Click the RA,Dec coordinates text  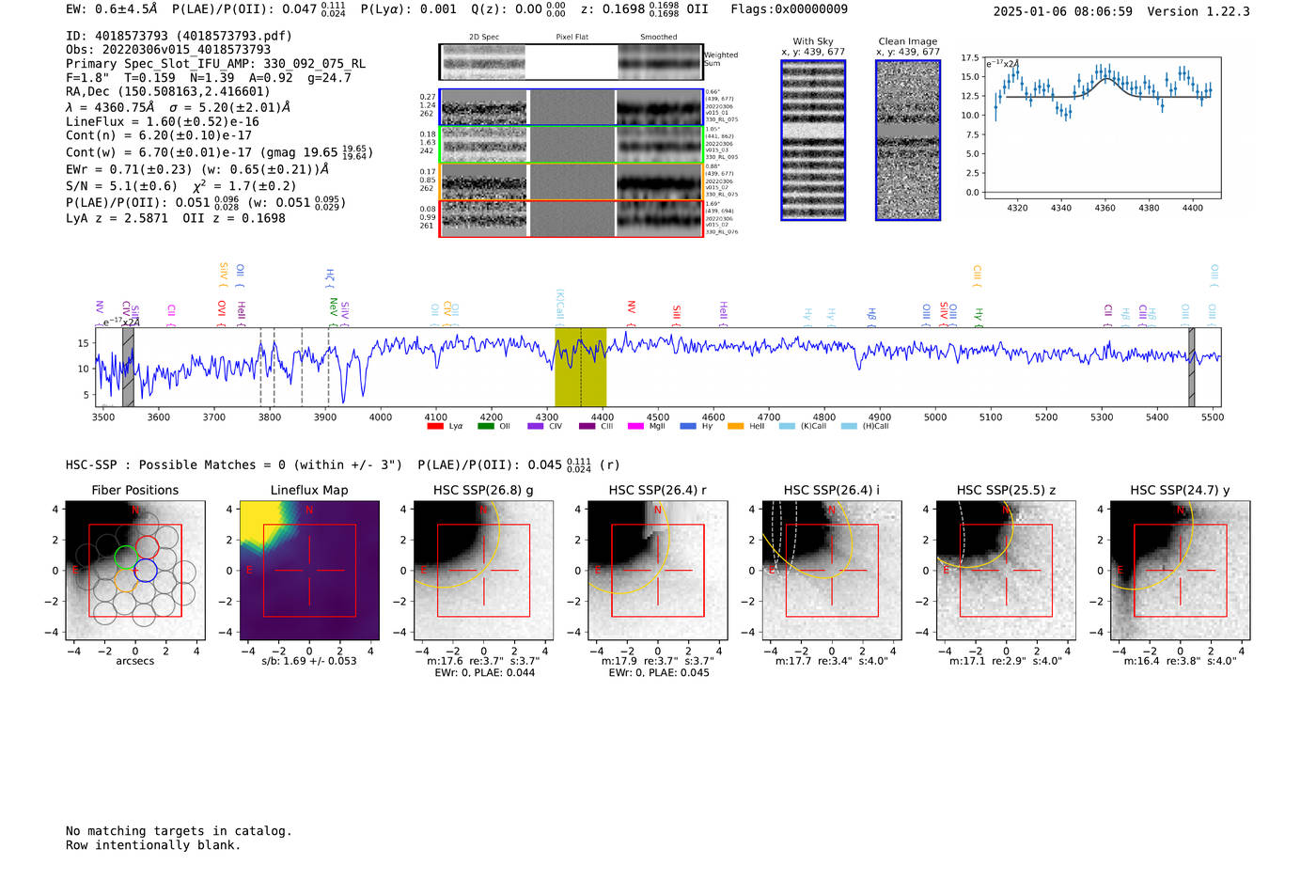[167, 91]
